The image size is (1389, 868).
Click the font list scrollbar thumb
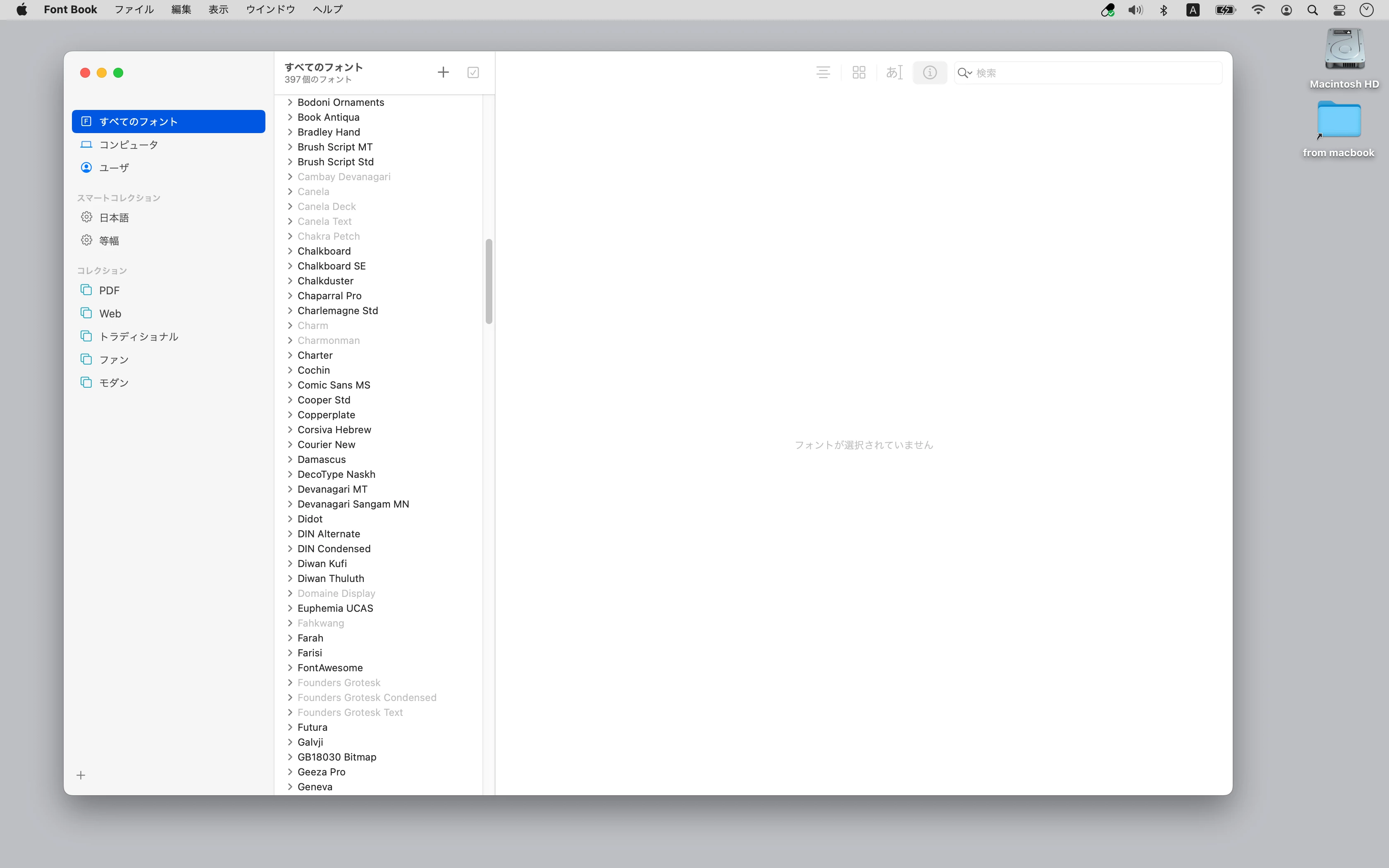[489, 281]
